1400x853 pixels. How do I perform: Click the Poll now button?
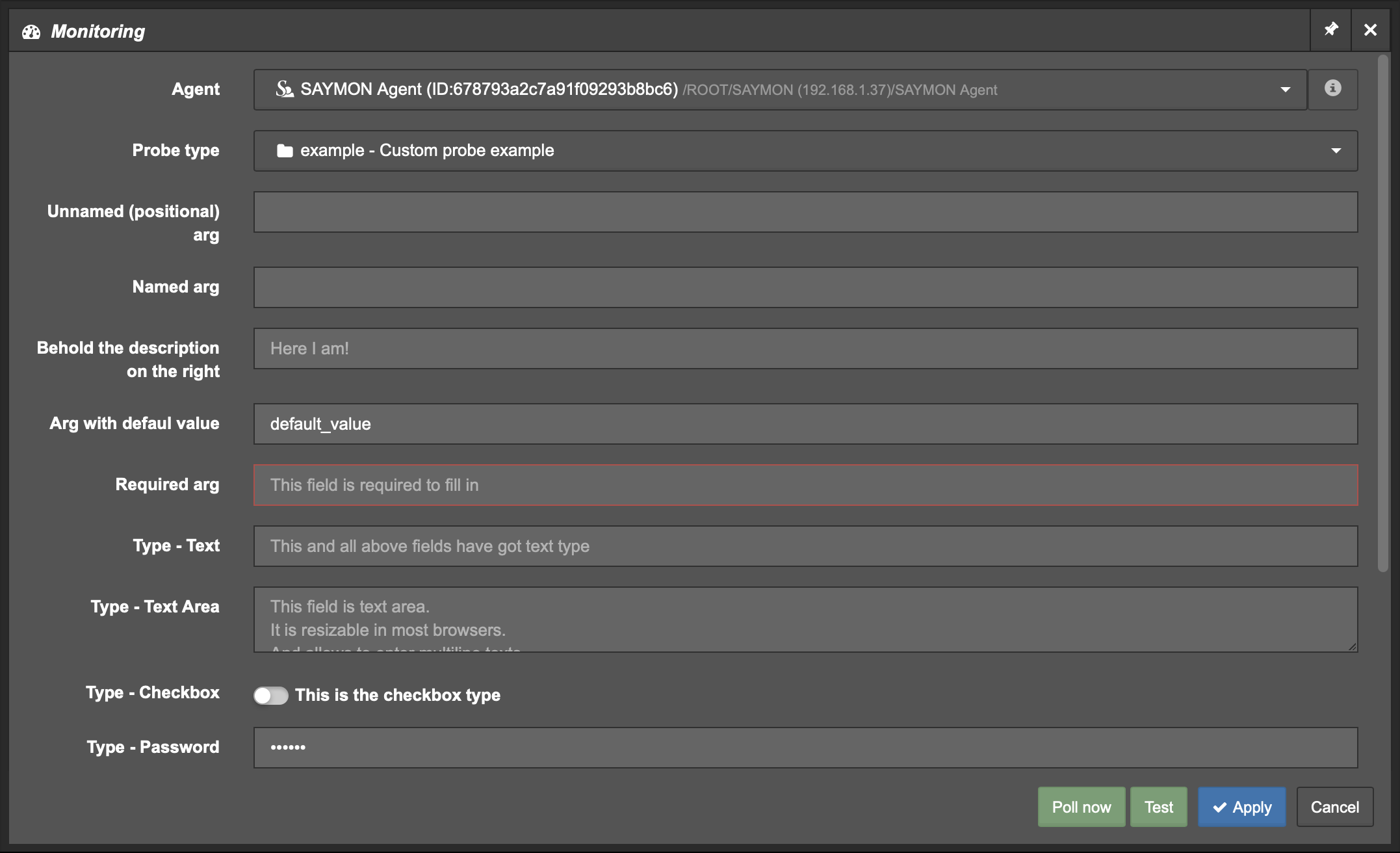pos(1082,807)
